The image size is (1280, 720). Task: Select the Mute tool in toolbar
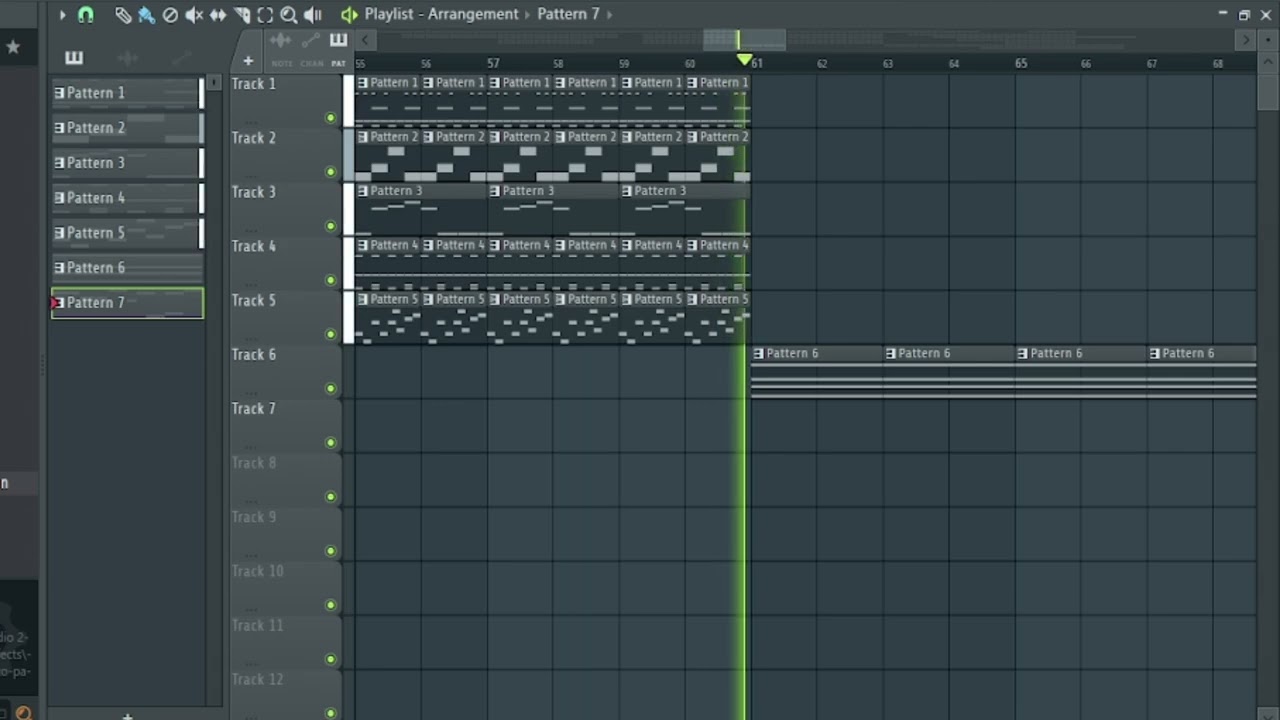[194, 15]
